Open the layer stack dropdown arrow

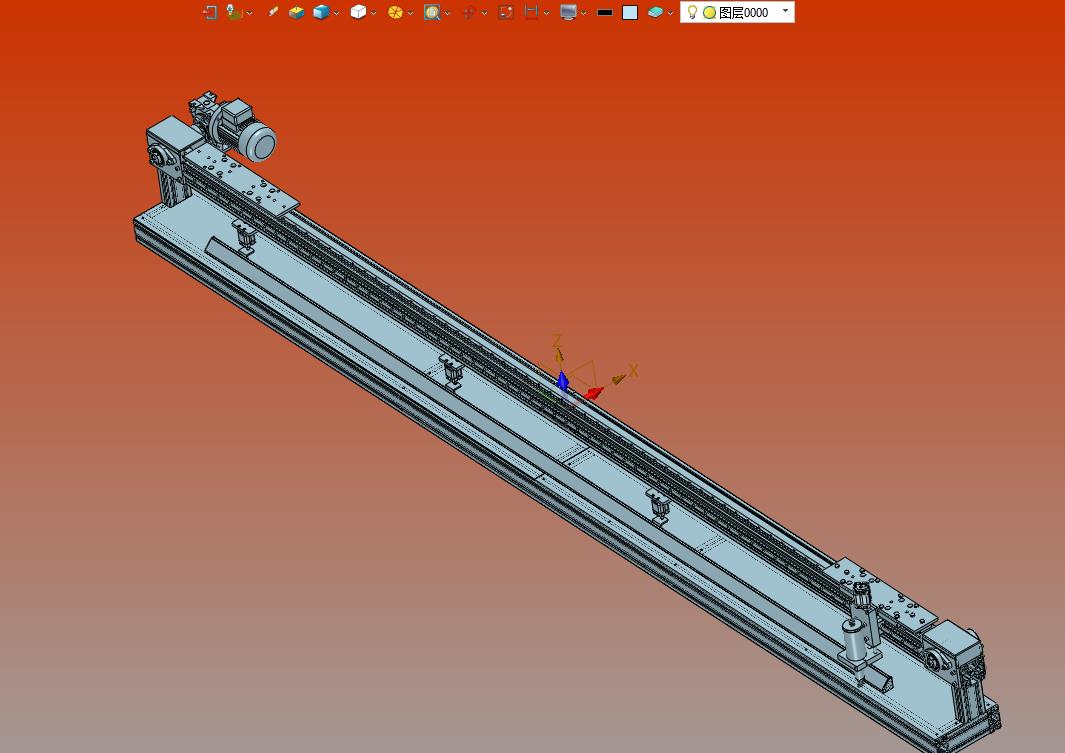(670, 13)
